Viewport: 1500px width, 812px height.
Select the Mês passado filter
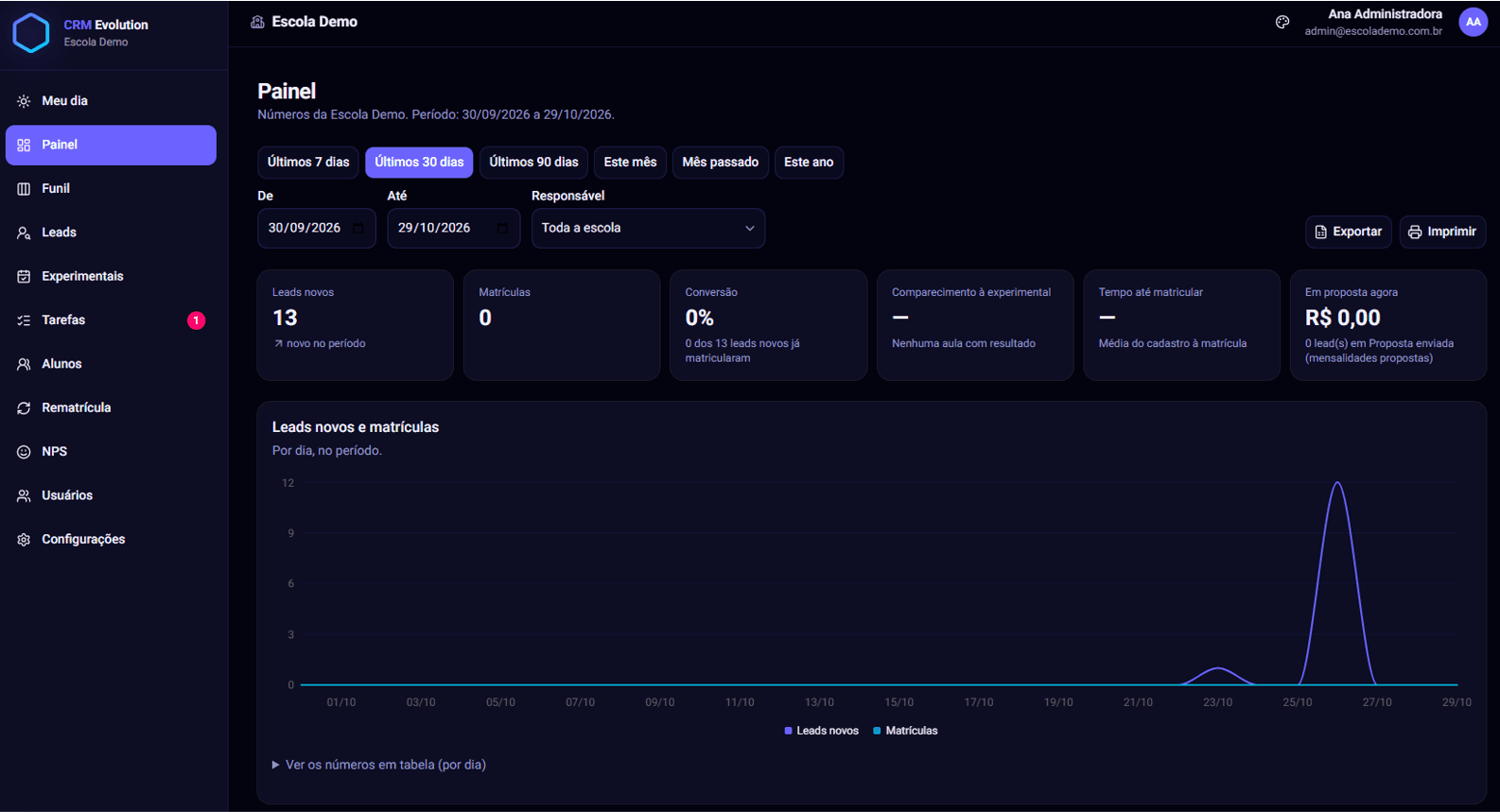point(721,163)
